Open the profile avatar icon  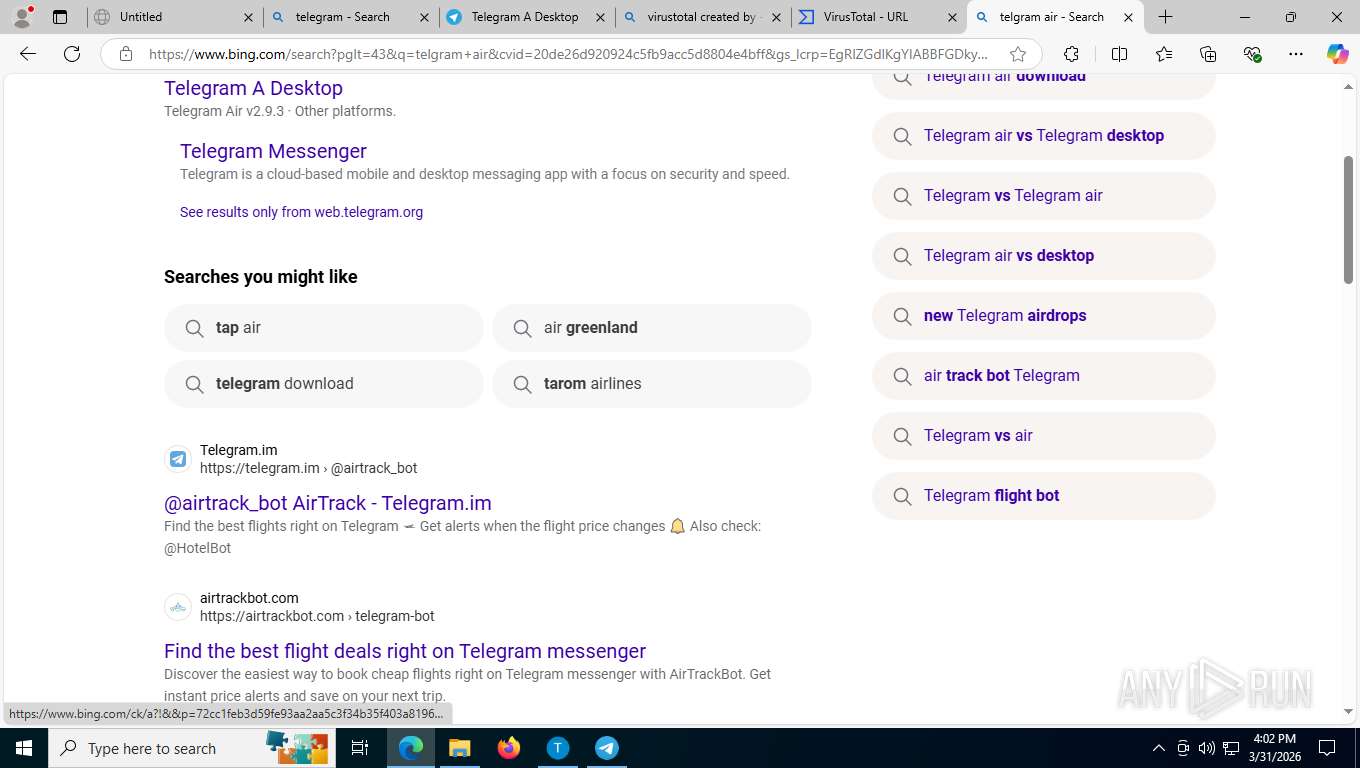point(23,17)
